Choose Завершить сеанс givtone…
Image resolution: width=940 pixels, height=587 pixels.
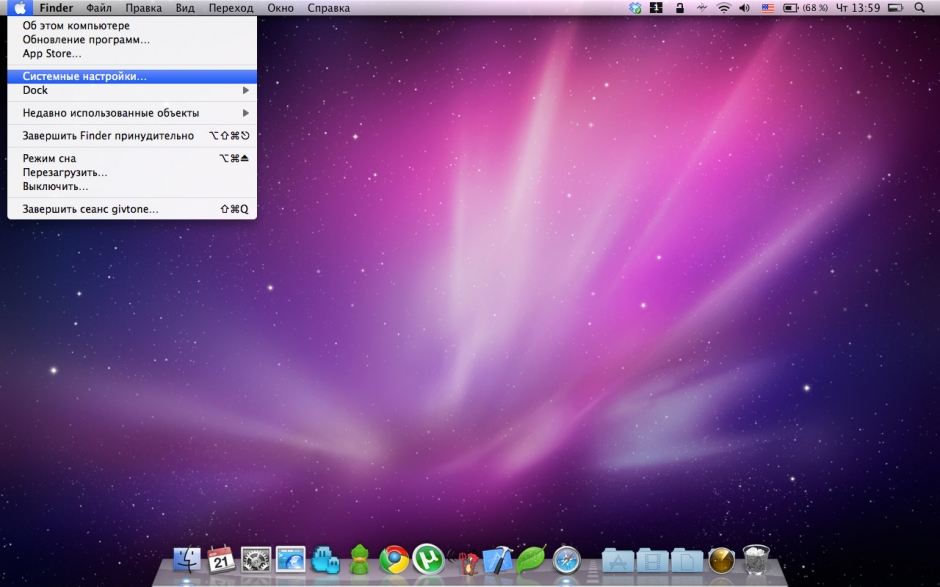pyautogui.click(x=132, y=209)
